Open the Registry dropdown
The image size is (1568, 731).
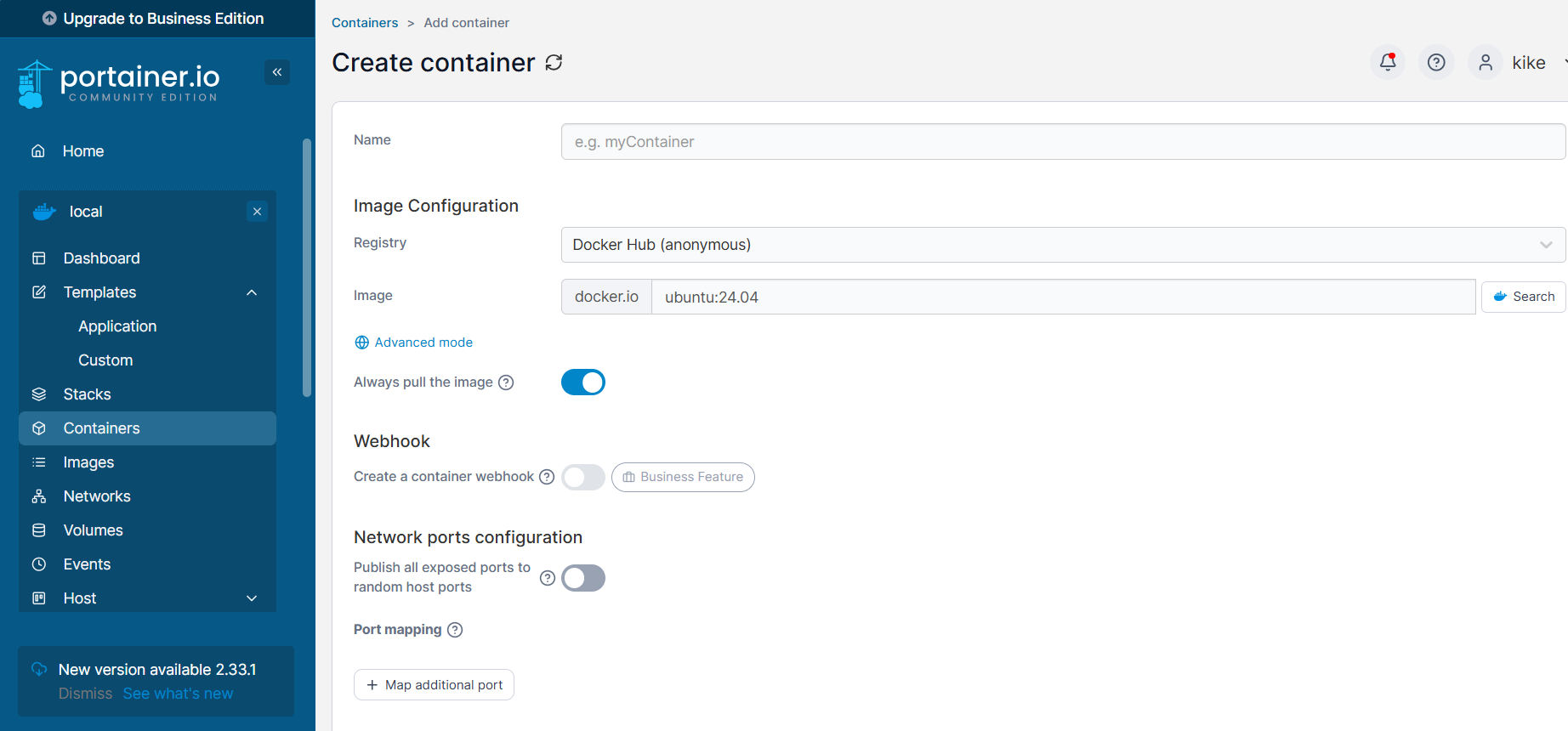click(1063, 245)
